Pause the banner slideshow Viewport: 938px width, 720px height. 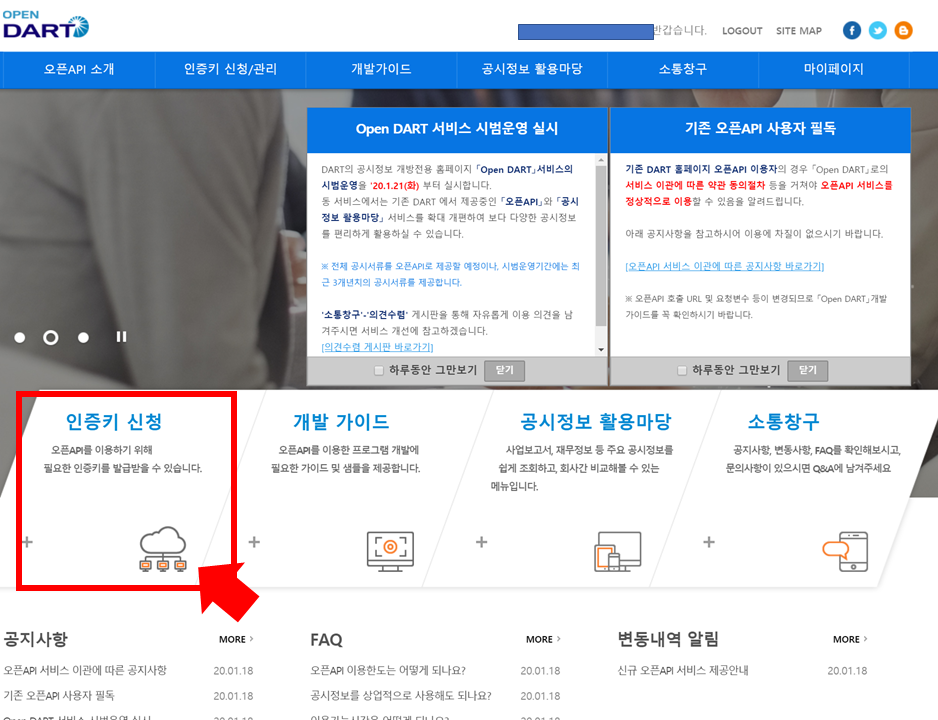121,337
